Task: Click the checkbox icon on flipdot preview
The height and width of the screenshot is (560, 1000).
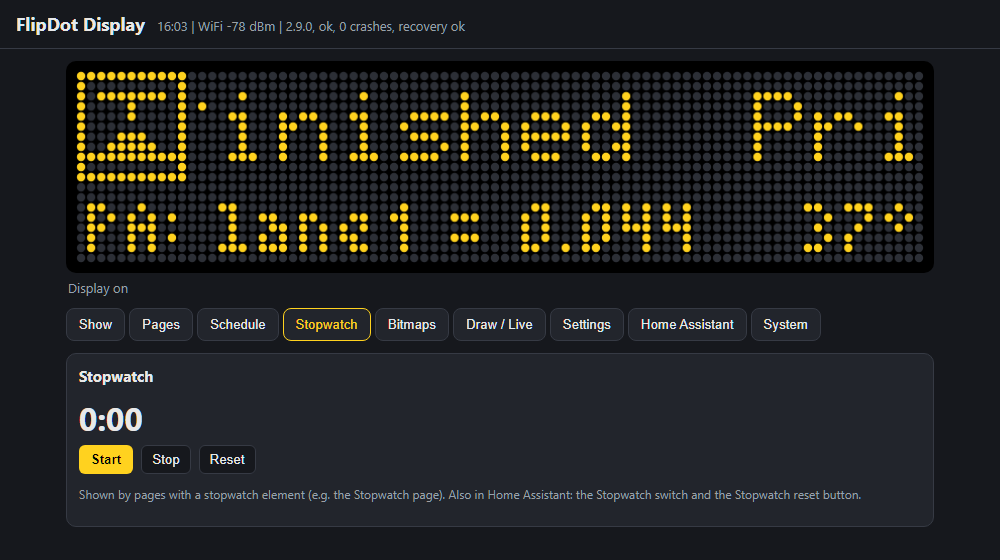Action: click(x=131, y=126)
